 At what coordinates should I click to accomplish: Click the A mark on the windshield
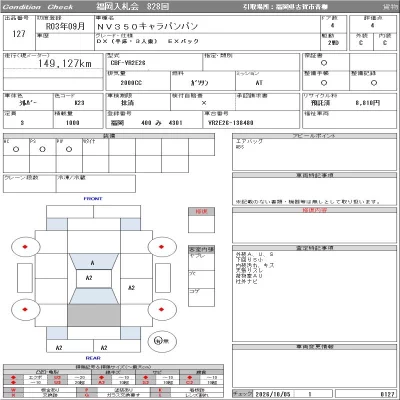coord(93,263)
